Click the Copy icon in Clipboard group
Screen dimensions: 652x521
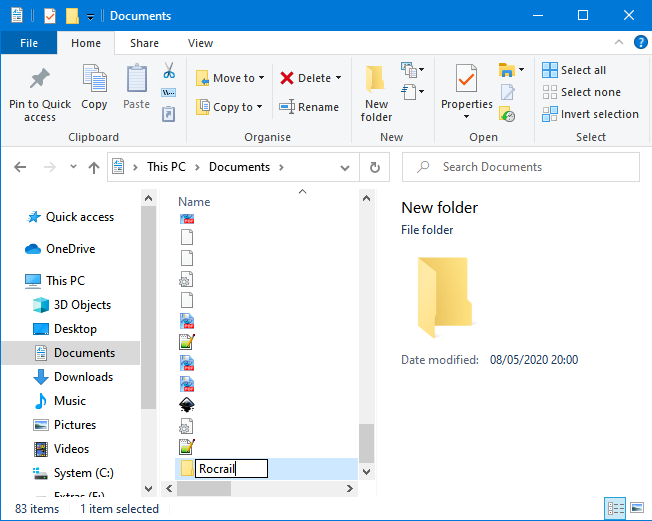click(94, 80)
